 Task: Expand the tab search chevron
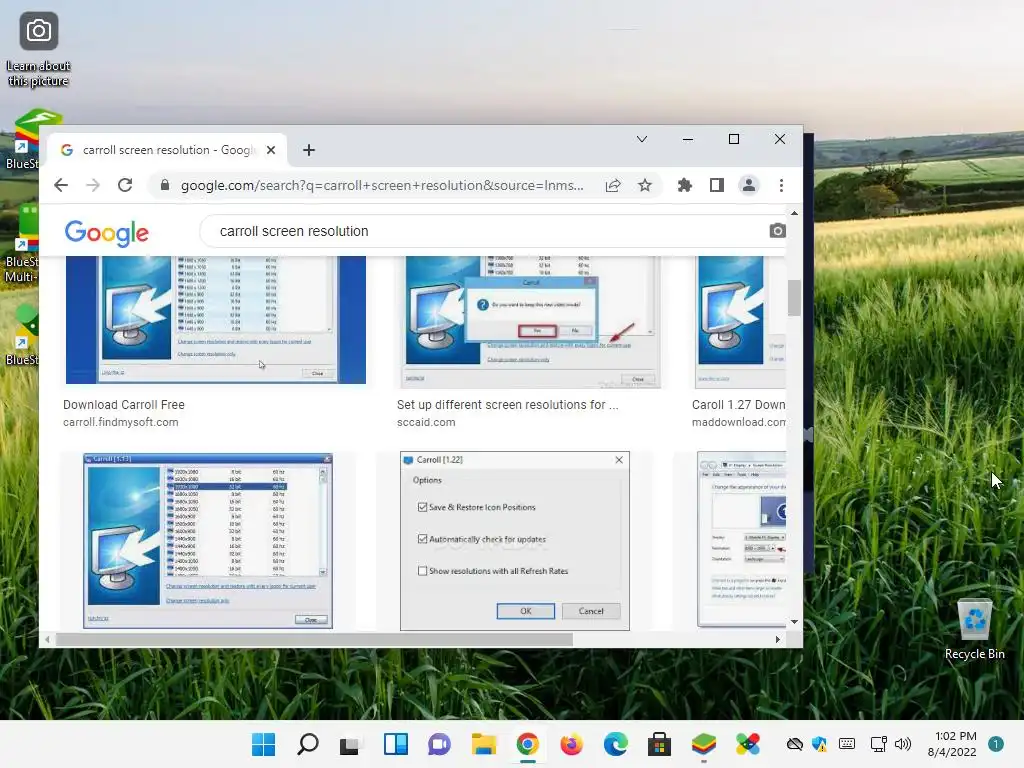[642, 139]
